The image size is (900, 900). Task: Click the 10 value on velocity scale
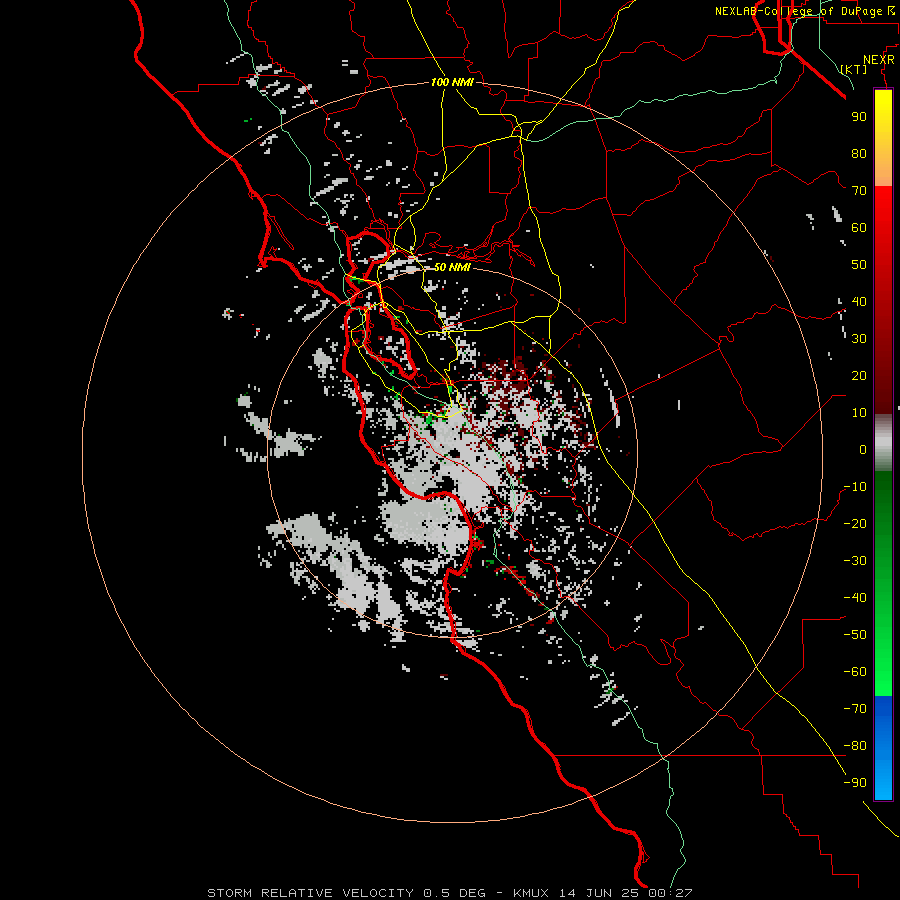(859, 413)
